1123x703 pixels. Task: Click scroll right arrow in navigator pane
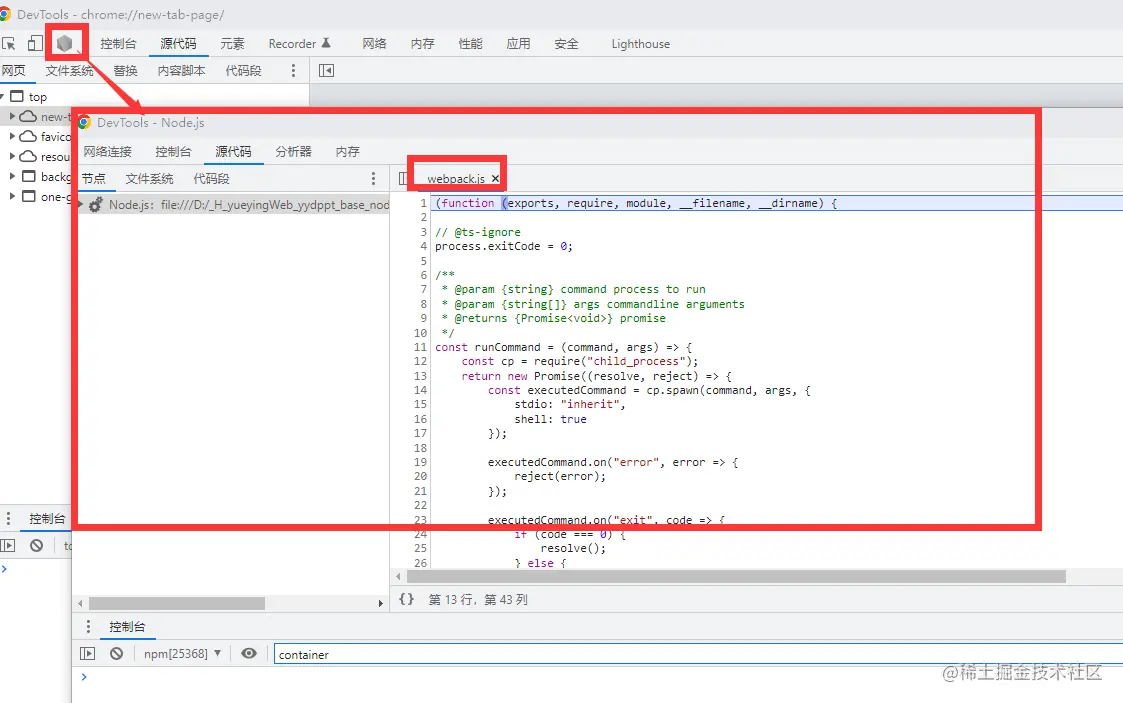click(380, 603)
